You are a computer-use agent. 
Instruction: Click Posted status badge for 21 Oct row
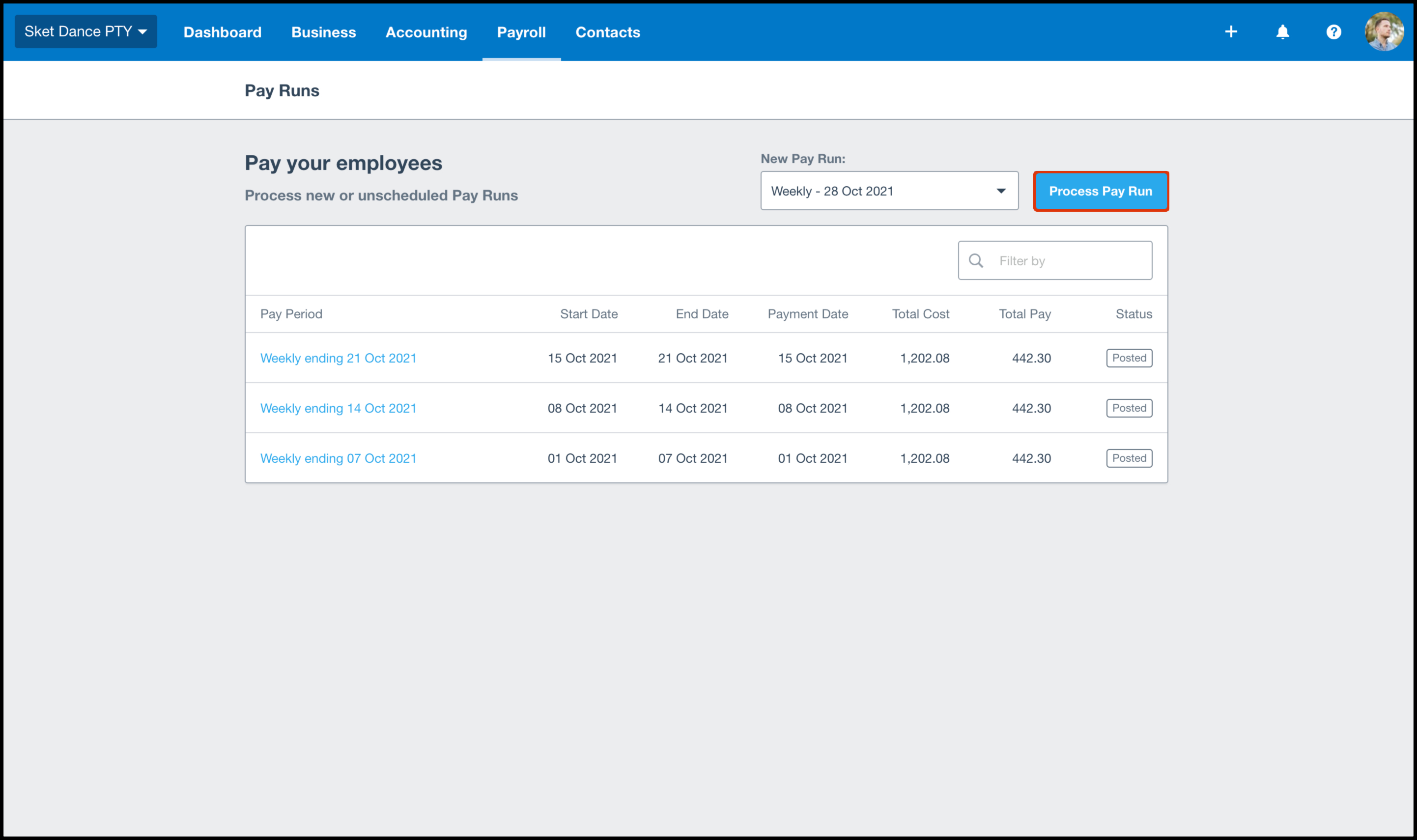(x=1128, y=358)
